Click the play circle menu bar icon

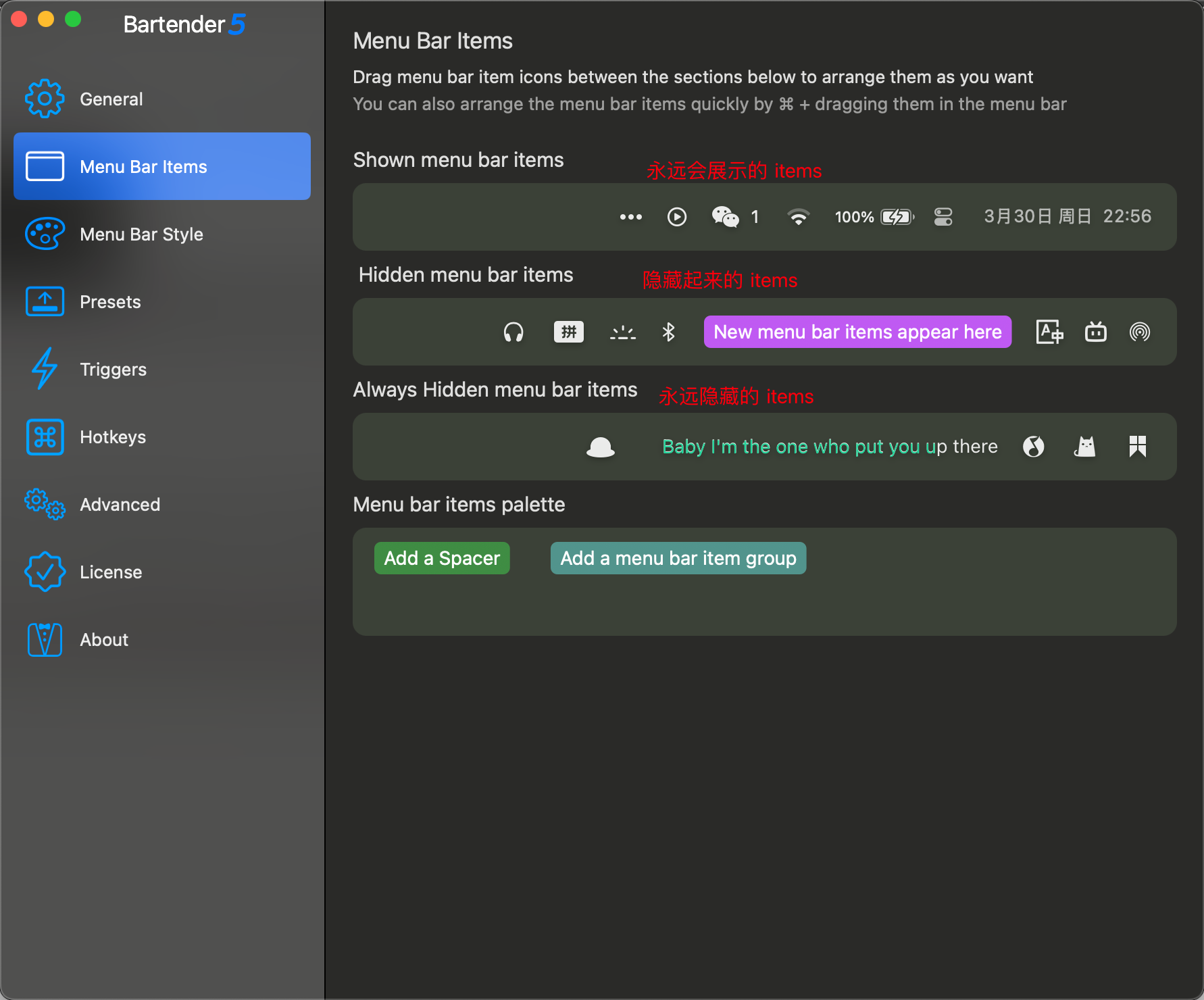point(677,217)
